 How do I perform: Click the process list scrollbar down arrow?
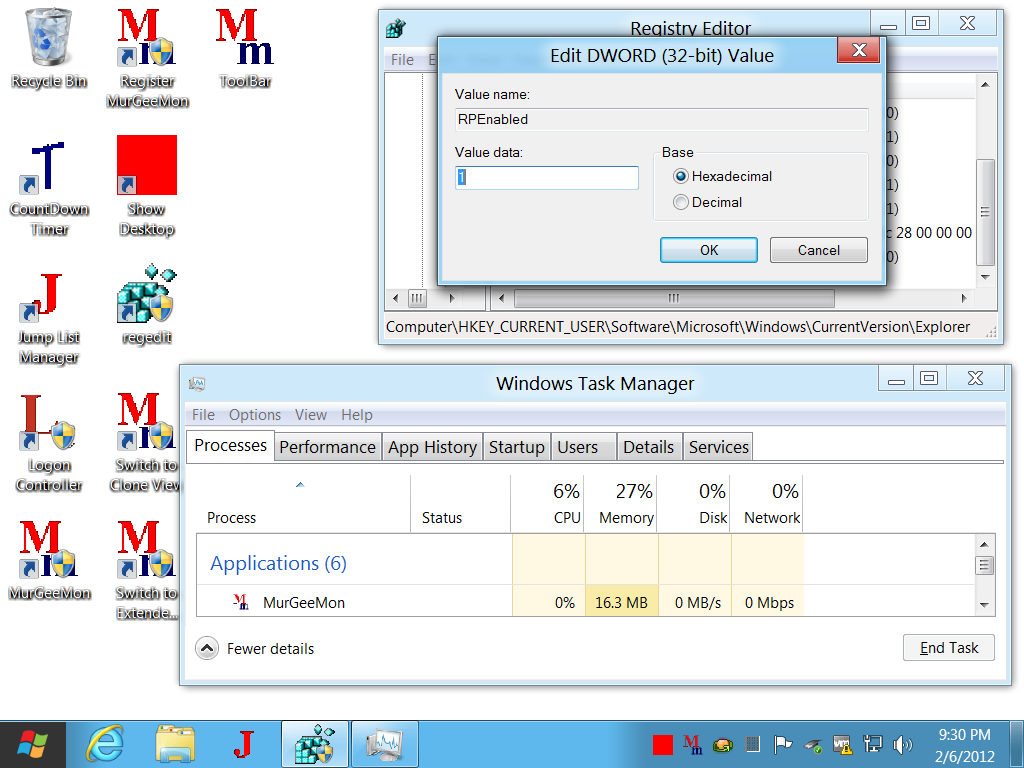(984, 605)
